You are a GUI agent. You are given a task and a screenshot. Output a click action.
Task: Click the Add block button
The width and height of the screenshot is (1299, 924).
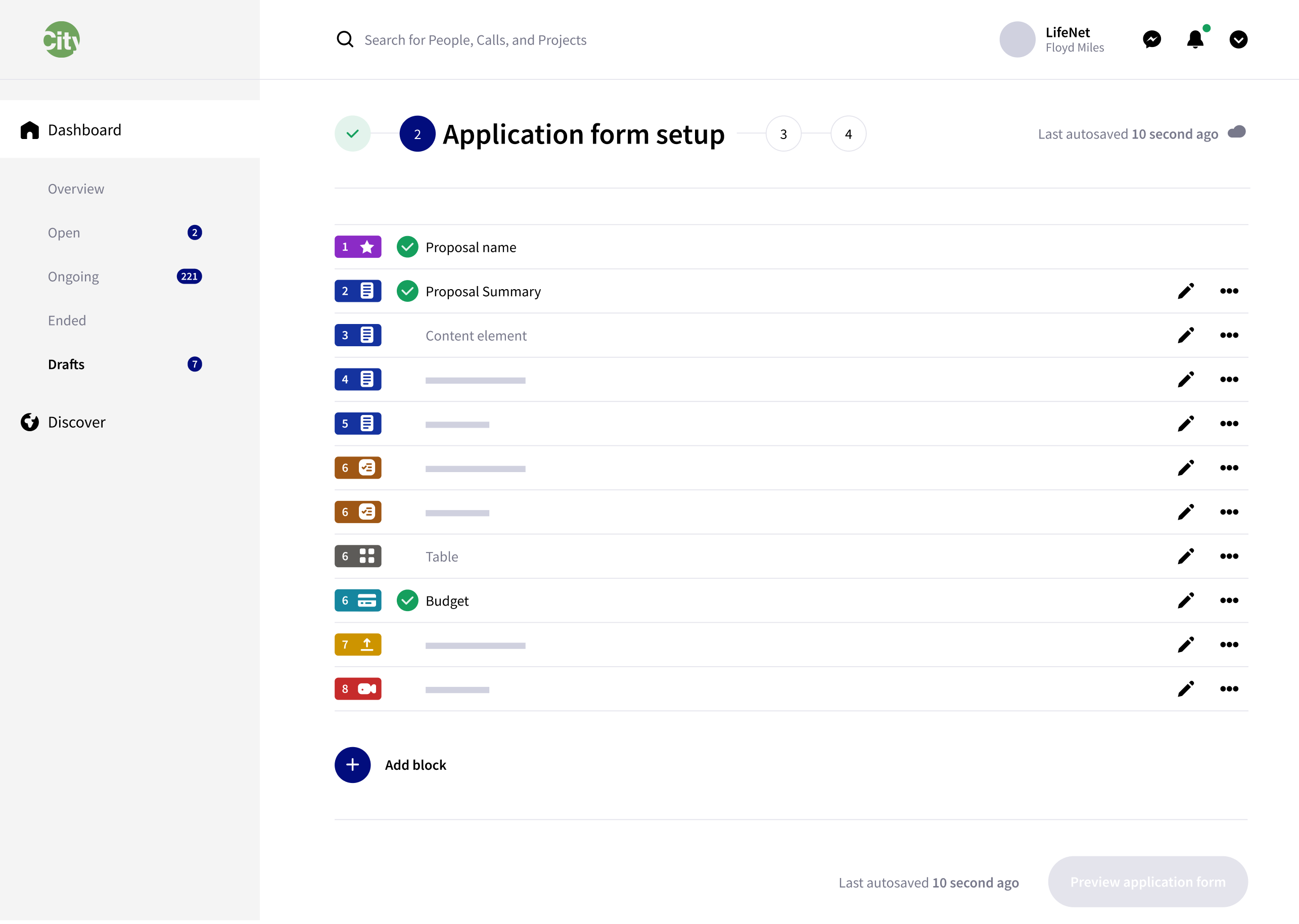(353, 765)
